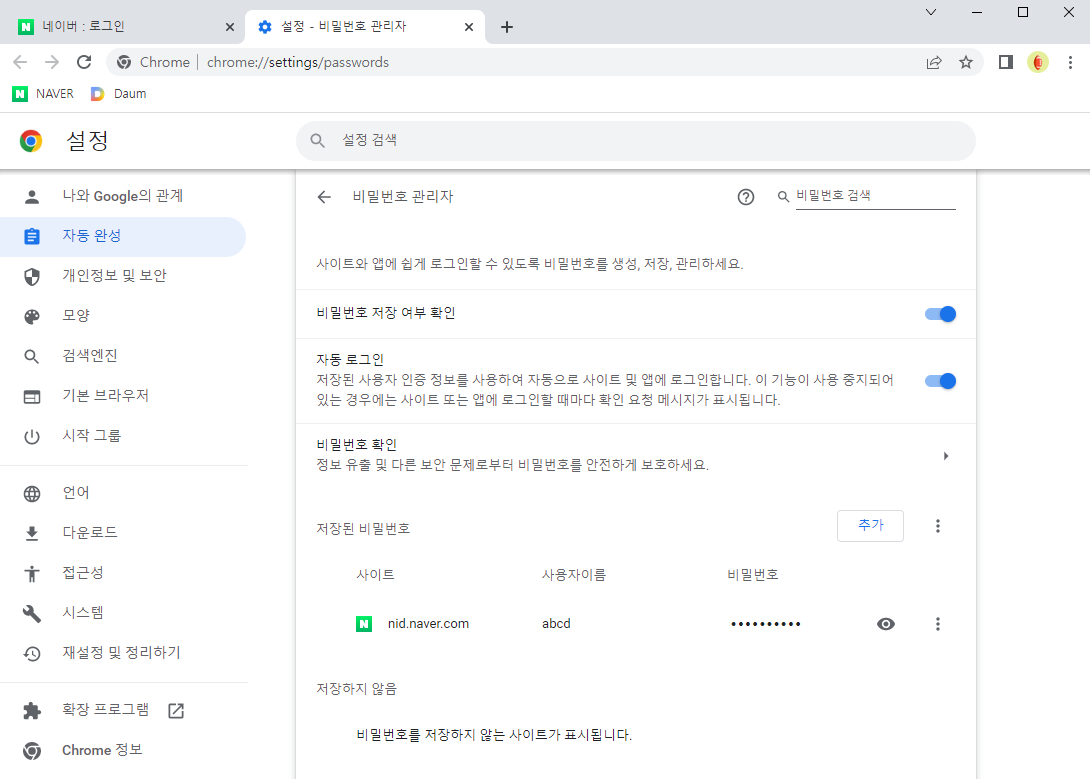Open the 모양 appearance settings
Viewport: 1090px width, 779px height.
(x=122, y=316)
